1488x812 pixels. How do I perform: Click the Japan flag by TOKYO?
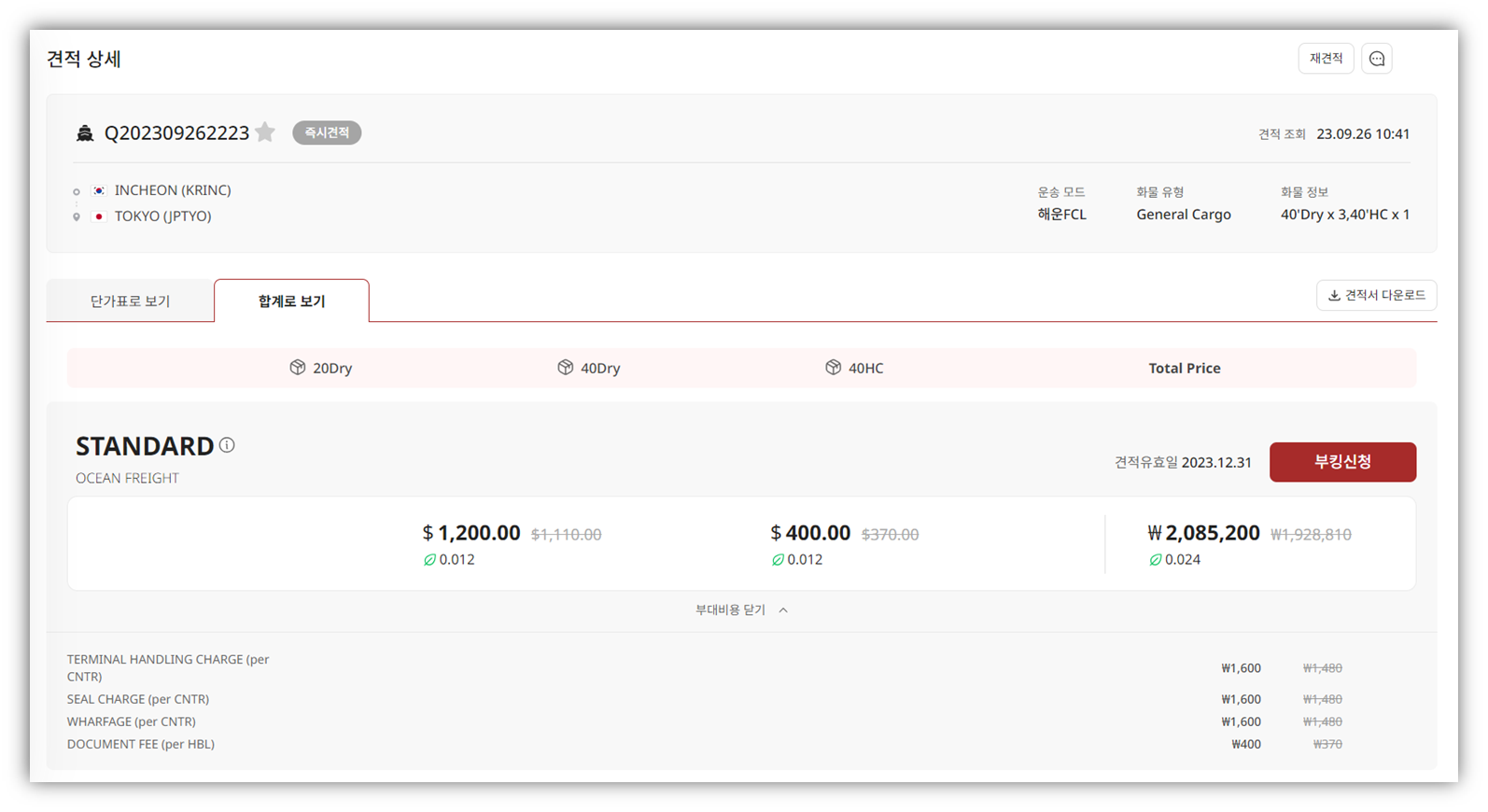[99, 217]
